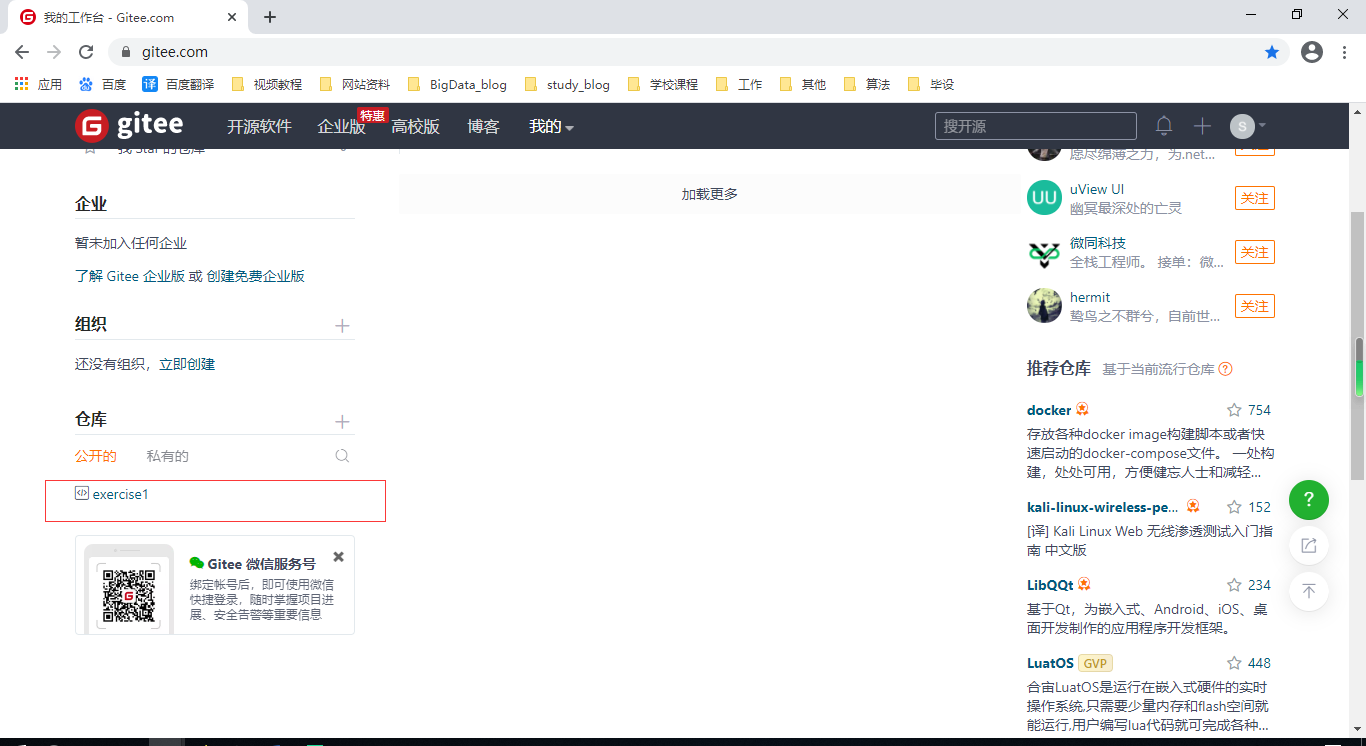Open the BigData_blog bookmark folder
This screenshot has height=746, width=1366.
(457, 84)
